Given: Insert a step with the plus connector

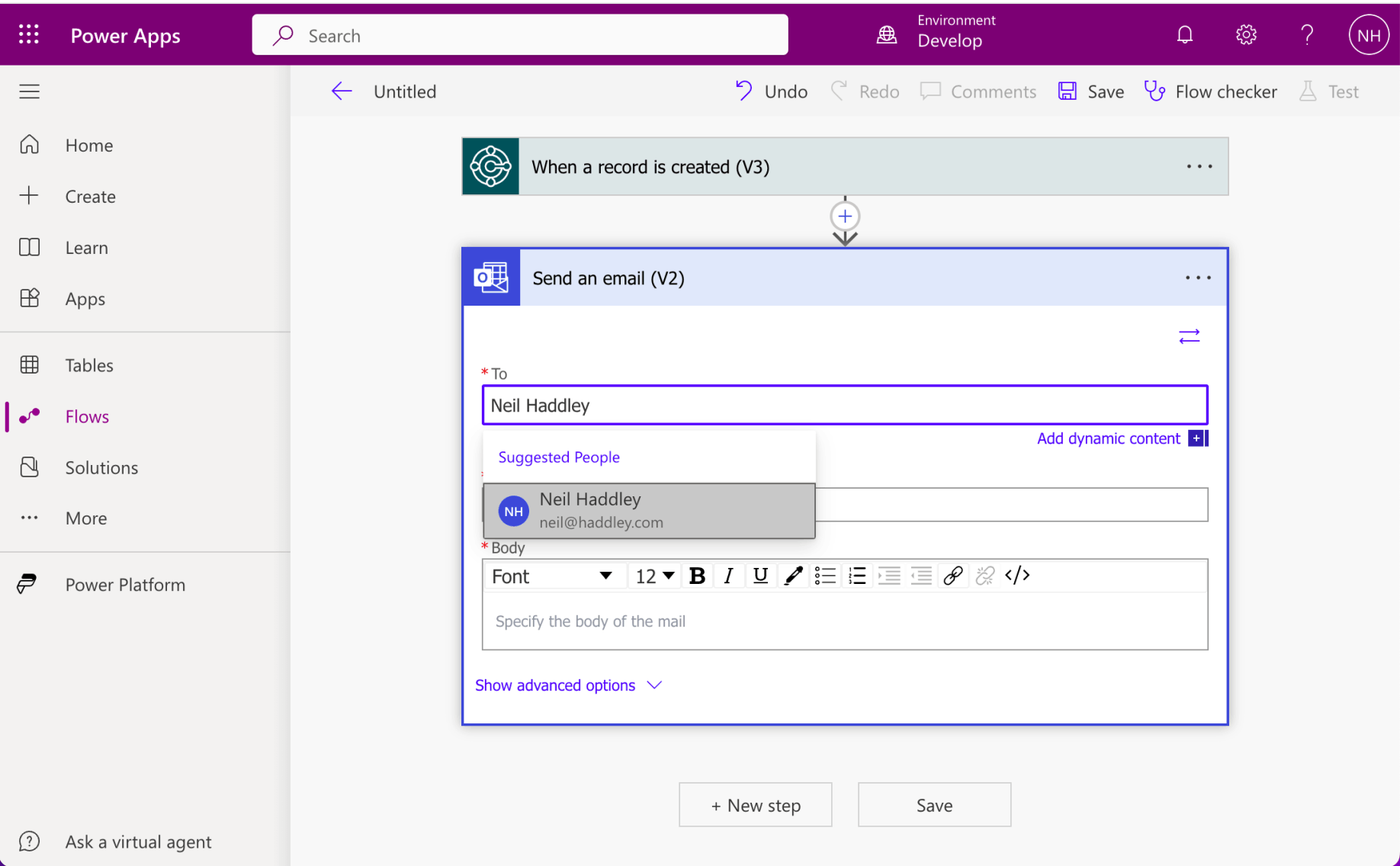Looking at the screenshot, I should pyautogui.click(x=844, y=216).
